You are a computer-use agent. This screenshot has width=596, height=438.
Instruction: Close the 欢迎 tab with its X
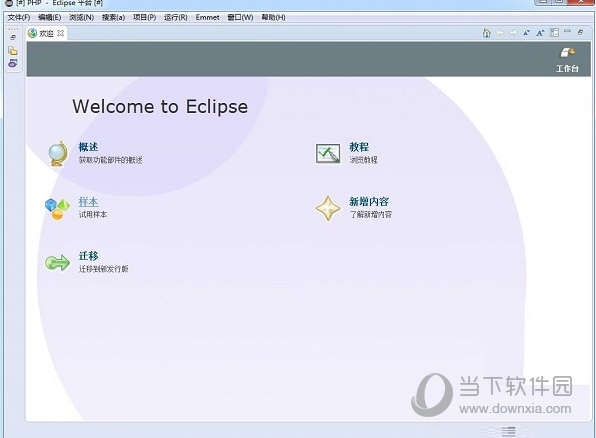coord(60,33)
